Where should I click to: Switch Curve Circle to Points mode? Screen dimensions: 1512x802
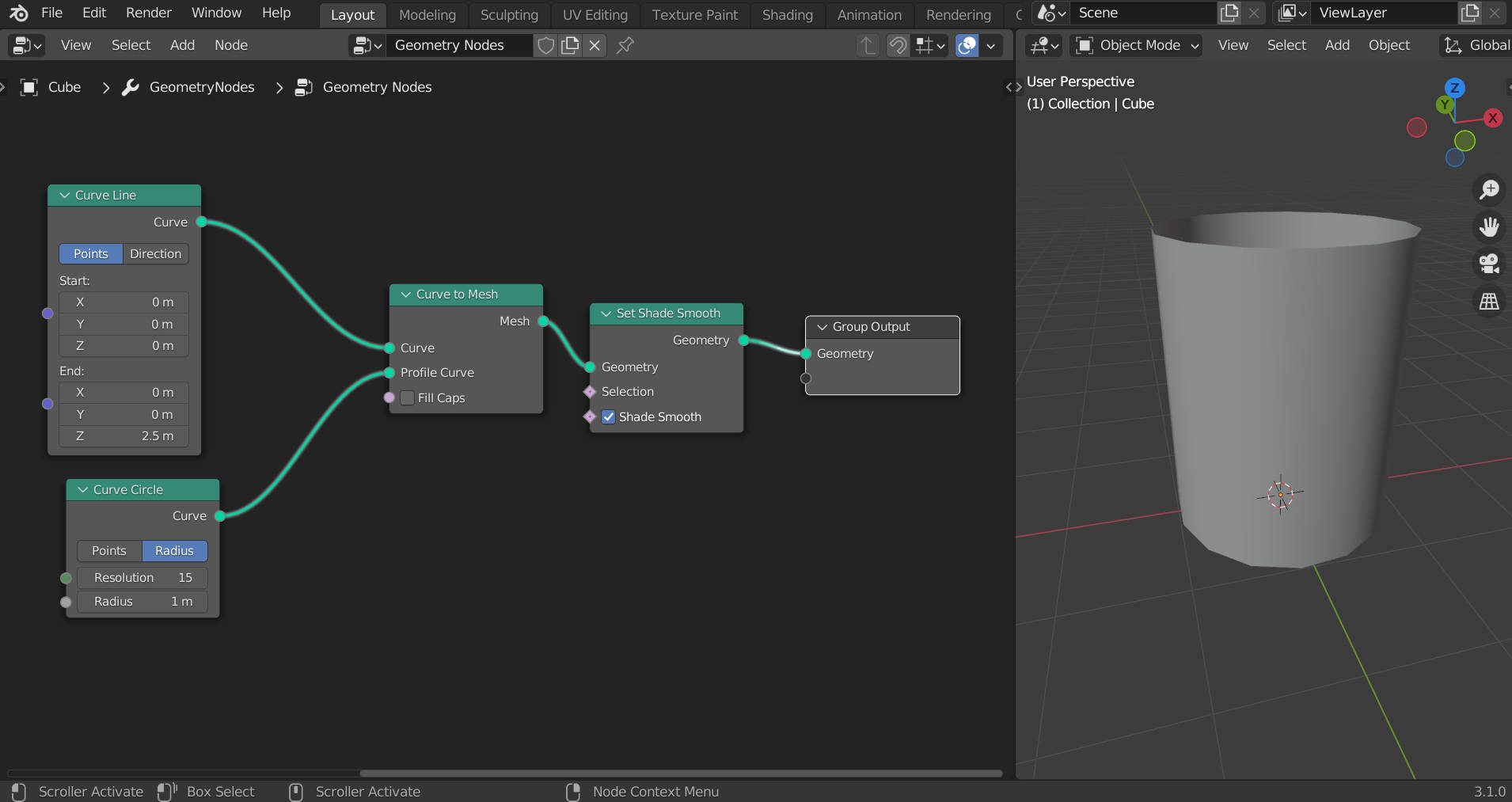(108, 550)
